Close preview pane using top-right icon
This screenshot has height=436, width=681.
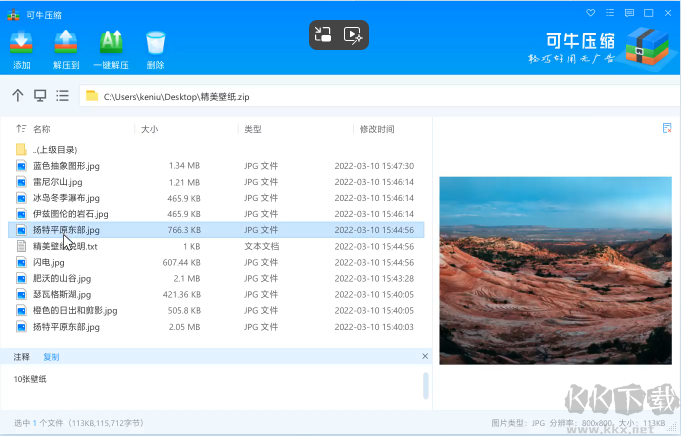(667, 128)
